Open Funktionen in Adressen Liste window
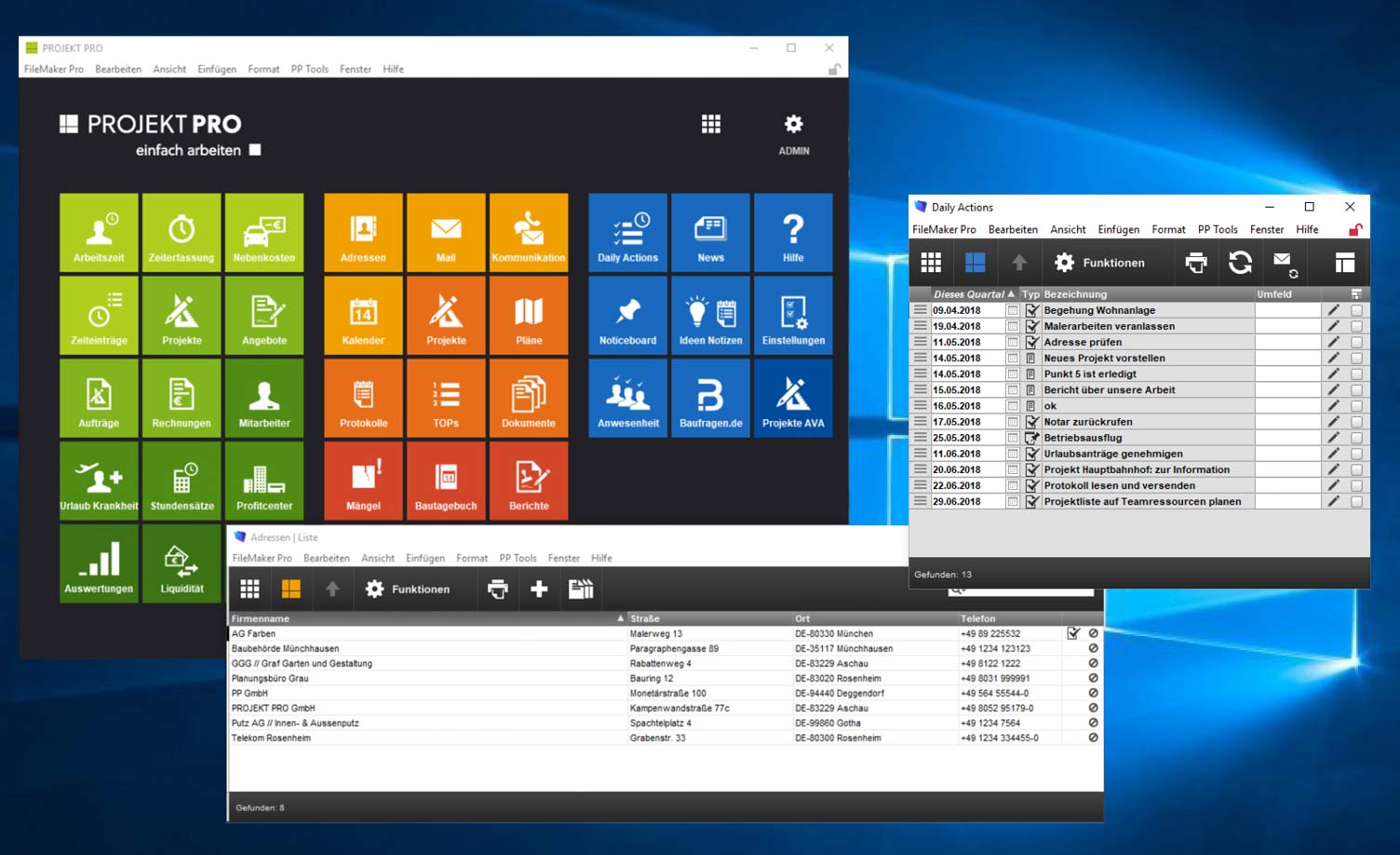 pos(408,590)
